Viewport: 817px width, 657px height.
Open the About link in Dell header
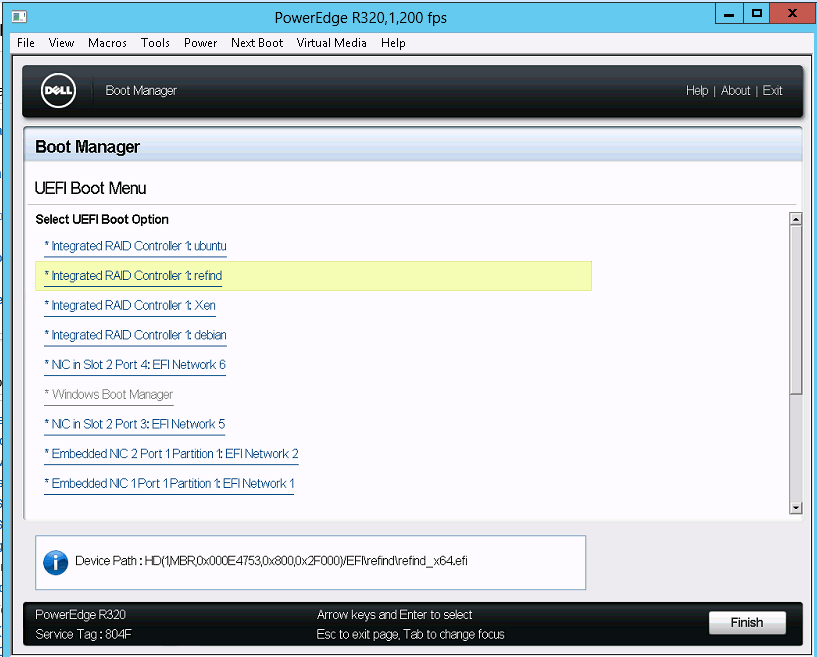(735, 91)
